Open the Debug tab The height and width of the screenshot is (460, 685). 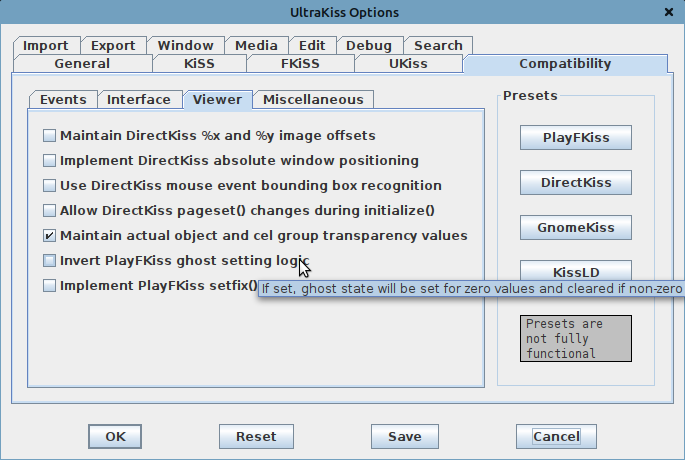[x=369, y=45]
